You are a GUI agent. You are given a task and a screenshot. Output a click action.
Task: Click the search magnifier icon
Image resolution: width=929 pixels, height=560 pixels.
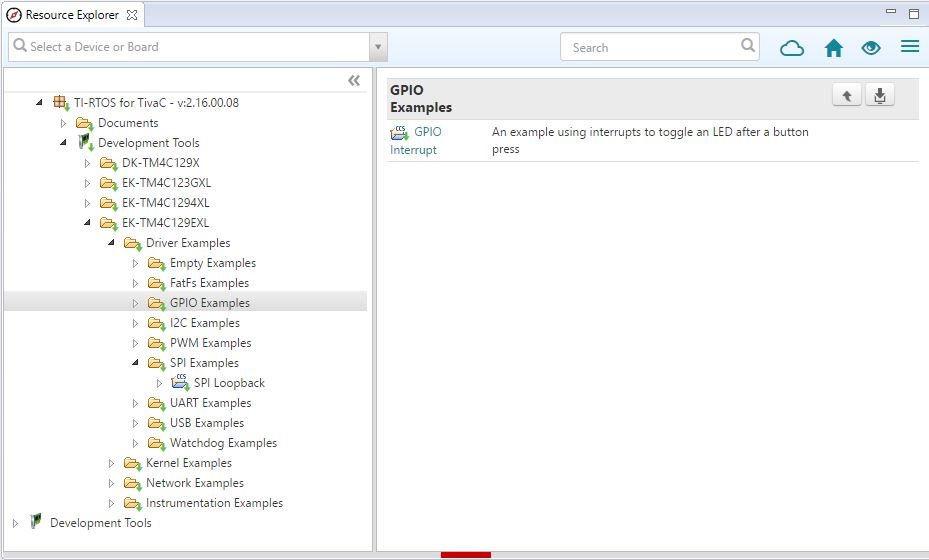[748, 45]
